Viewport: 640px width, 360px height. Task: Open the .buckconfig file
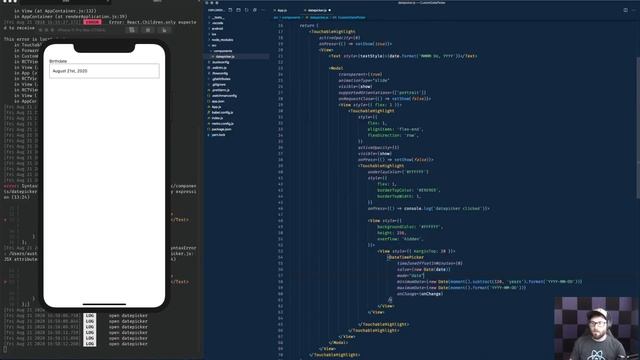[220, 62]
